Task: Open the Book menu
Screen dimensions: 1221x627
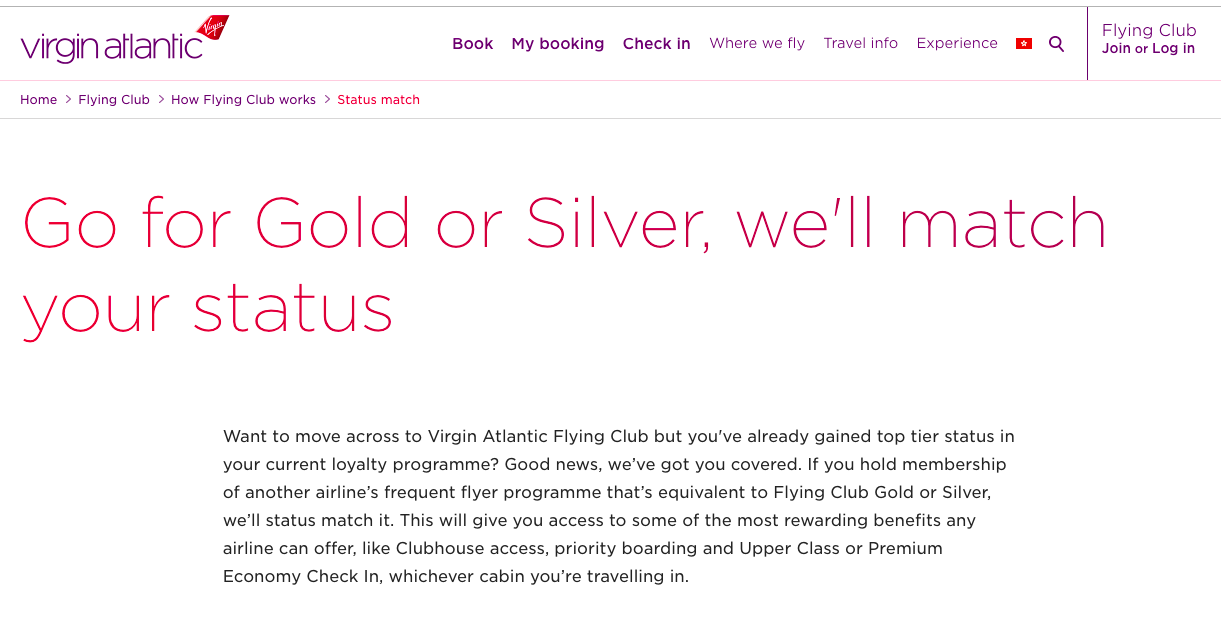Action: (472, 44)
